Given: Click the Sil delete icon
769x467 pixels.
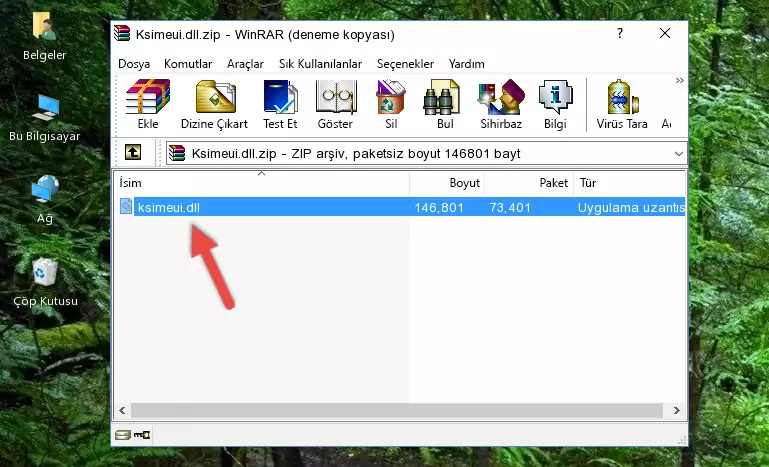Looking at the screenshot, I should click(x=391, y=104).
